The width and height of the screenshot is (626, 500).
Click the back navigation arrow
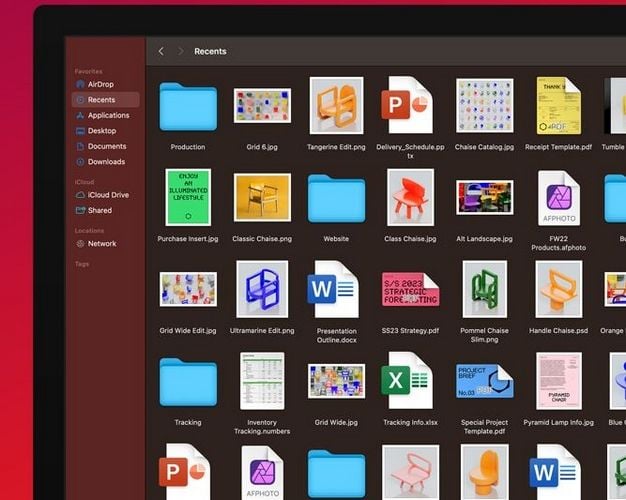click(161, 51)
